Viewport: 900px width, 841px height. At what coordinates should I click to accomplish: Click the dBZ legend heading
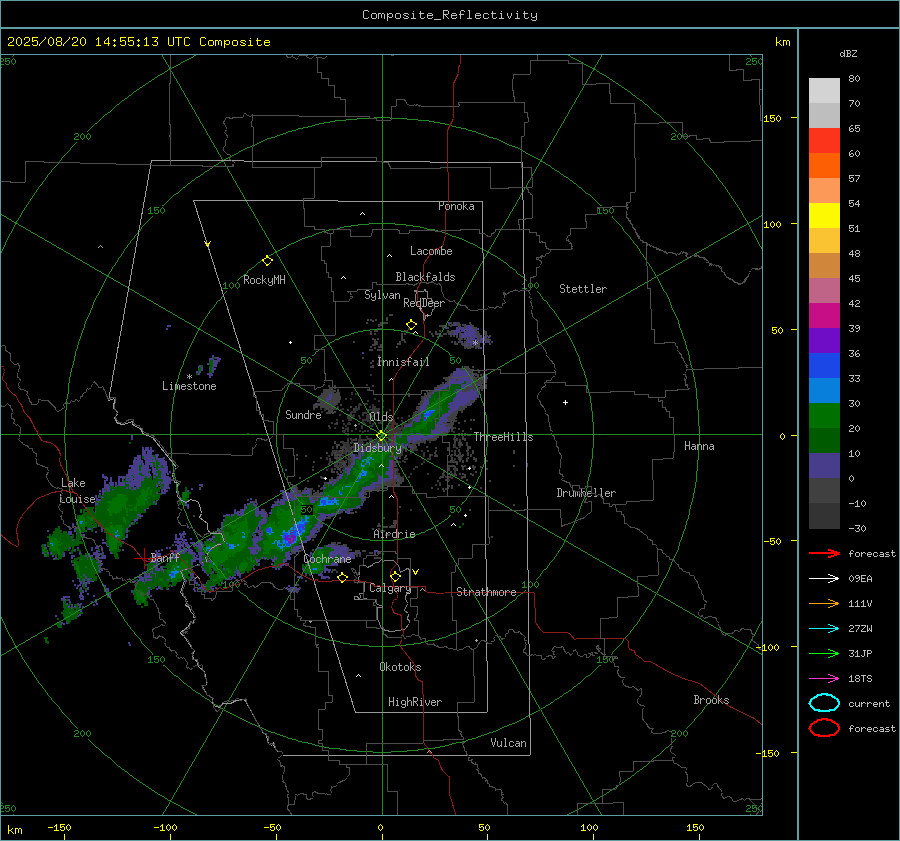click(x=848, y=54)
